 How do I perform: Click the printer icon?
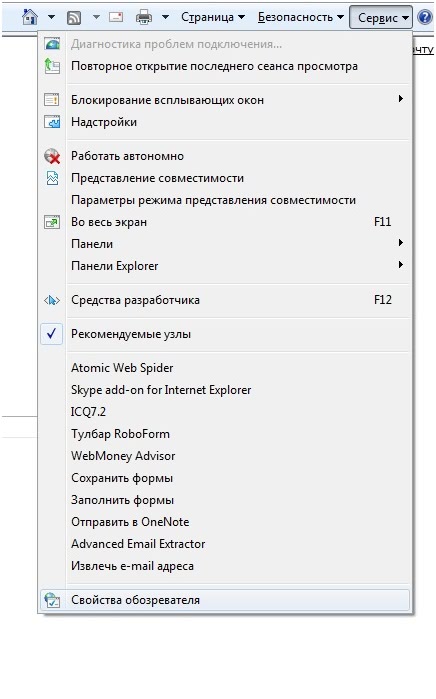(x=144, y=17)
